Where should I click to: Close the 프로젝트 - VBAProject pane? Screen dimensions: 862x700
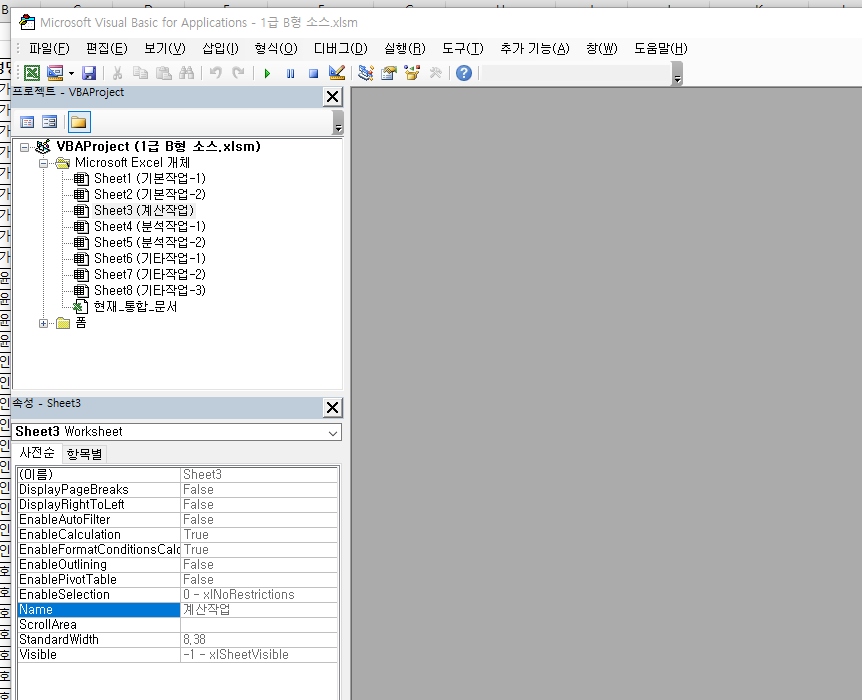pyautogui.click(x=332, y=97)
